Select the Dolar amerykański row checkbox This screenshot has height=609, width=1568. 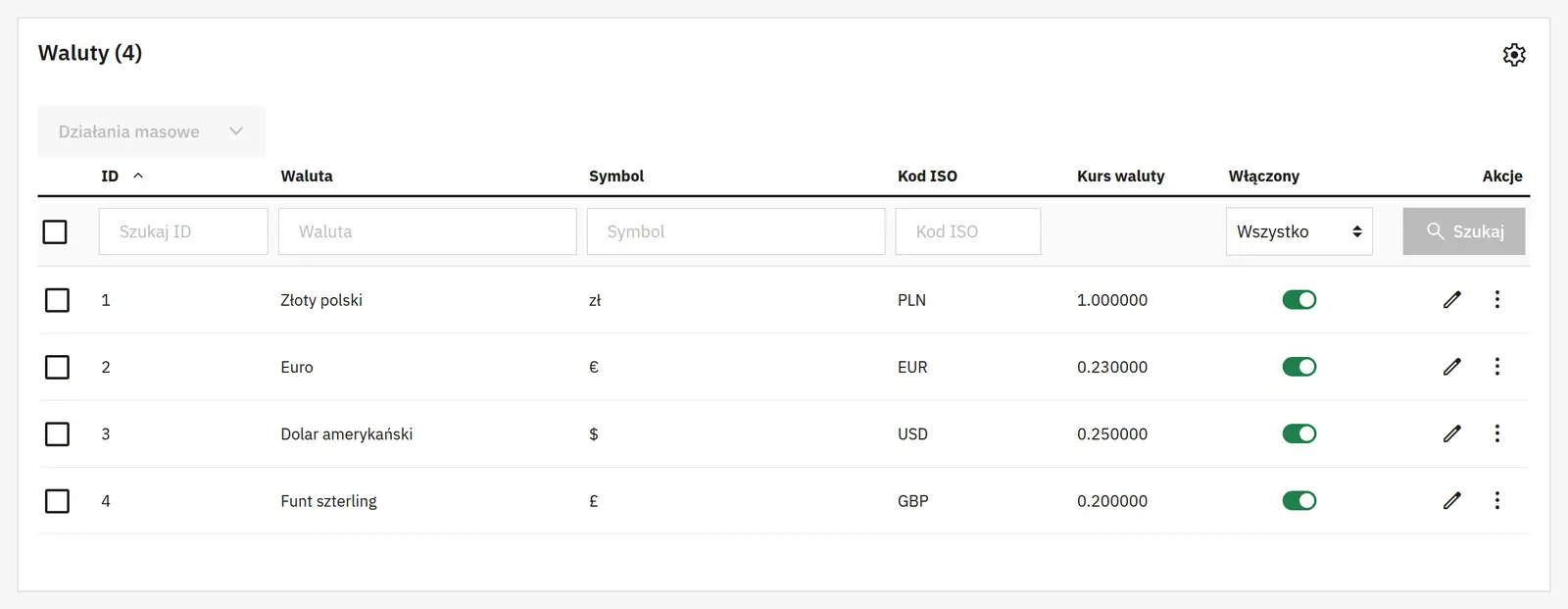tap(58, 433)
